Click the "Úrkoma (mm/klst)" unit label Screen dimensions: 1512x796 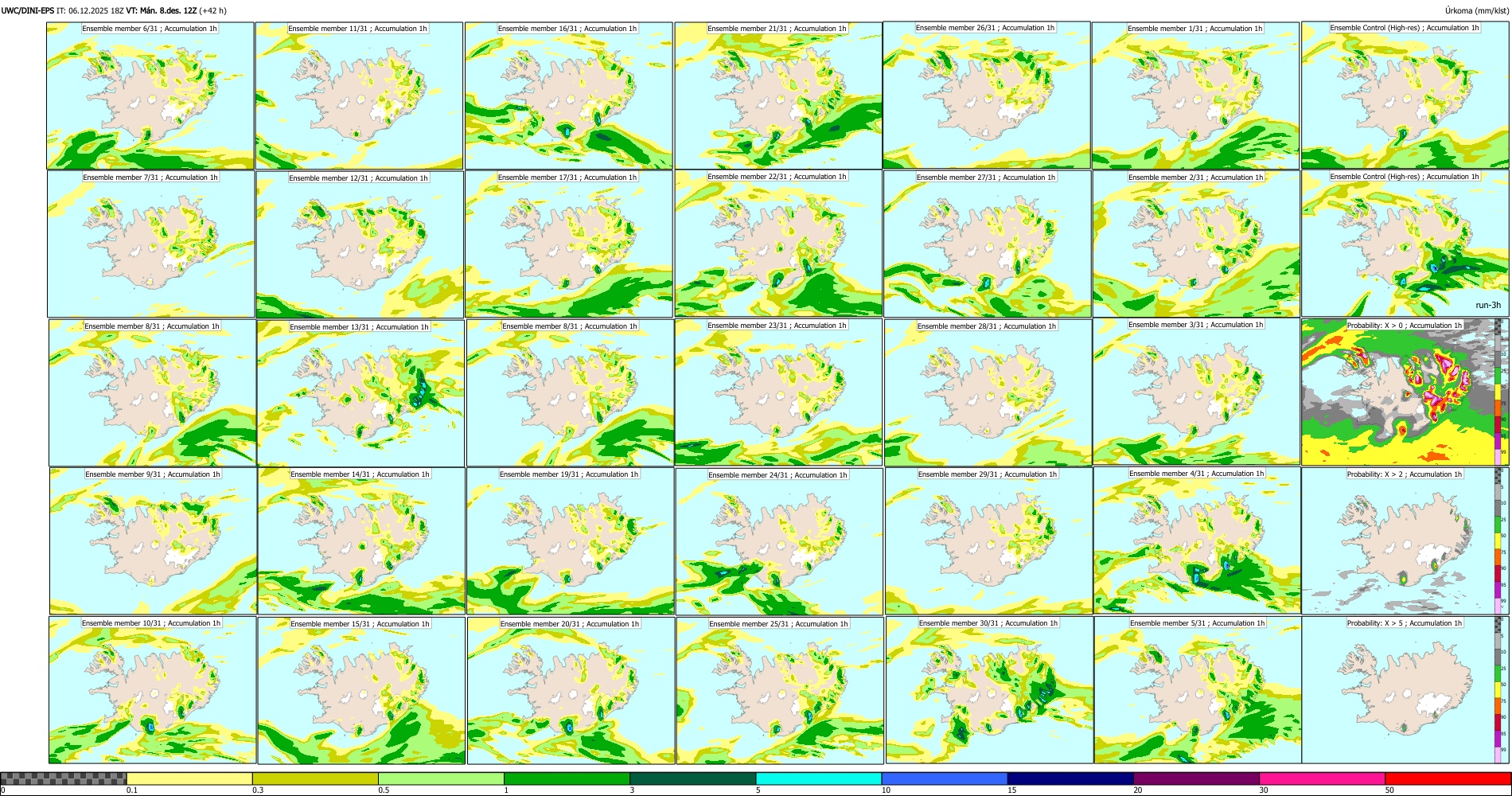(1475, 10)
